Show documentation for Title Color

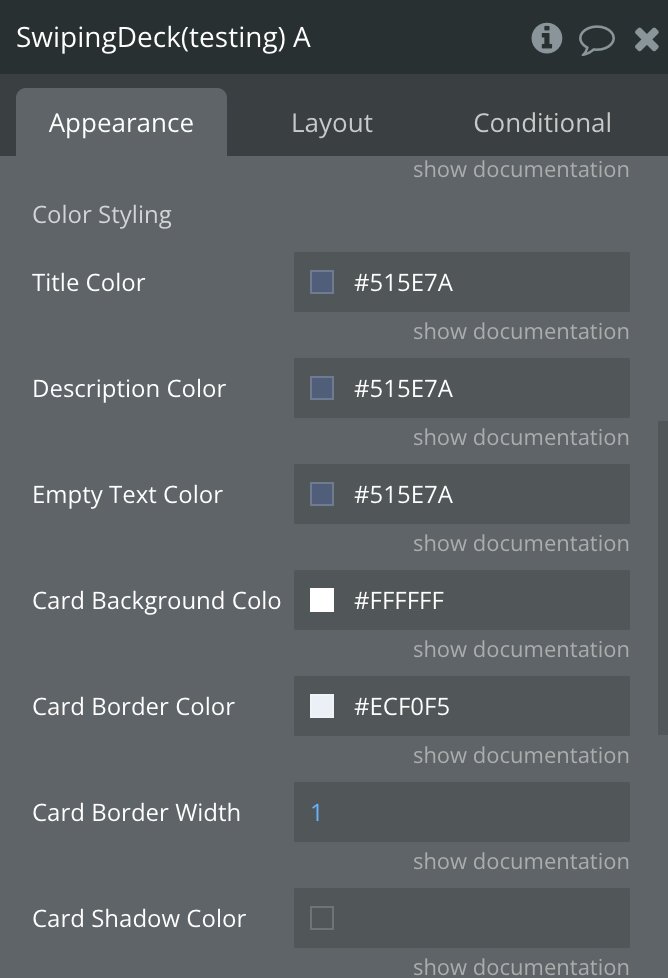521,332
